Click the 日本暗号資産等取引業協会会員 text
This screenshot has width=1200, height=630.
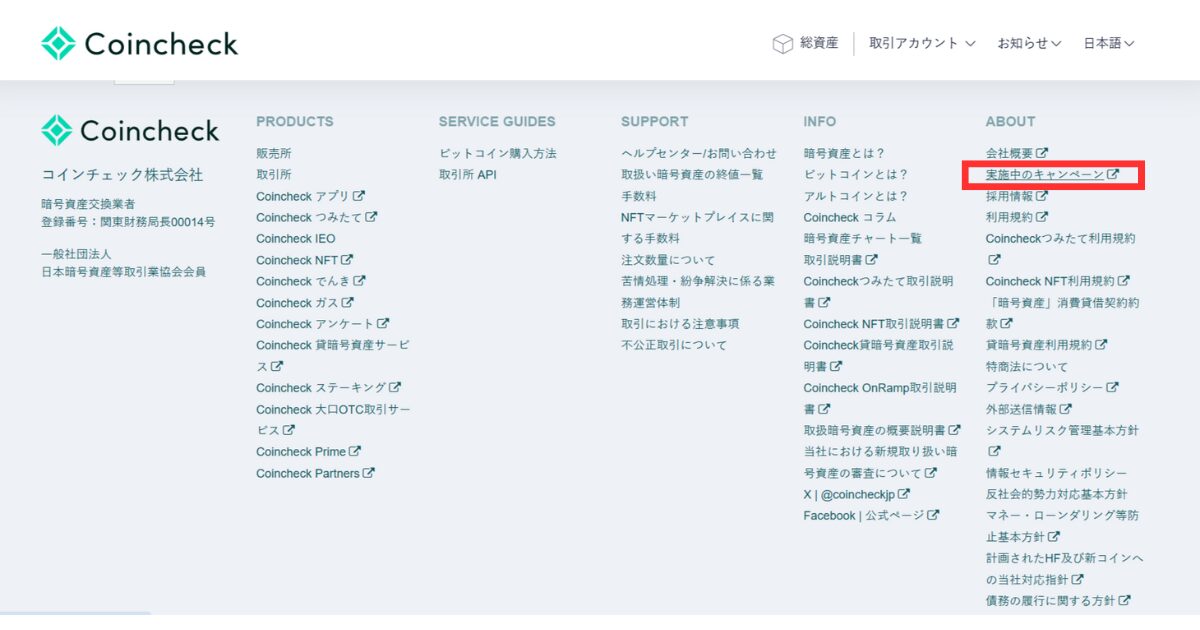coord(123,271)
